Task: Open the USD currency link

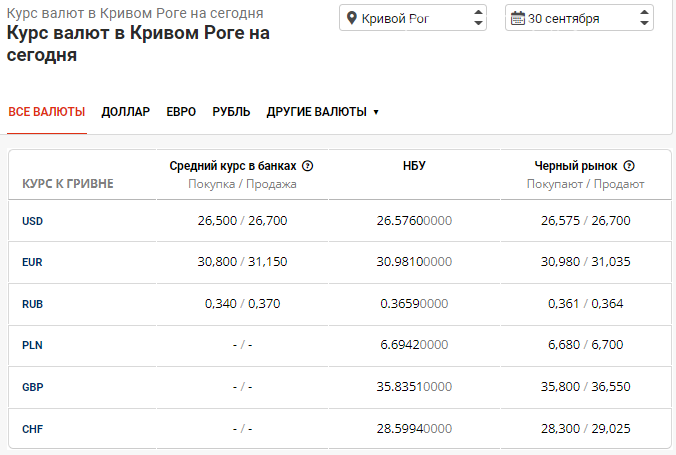Action: coord(33,221)
